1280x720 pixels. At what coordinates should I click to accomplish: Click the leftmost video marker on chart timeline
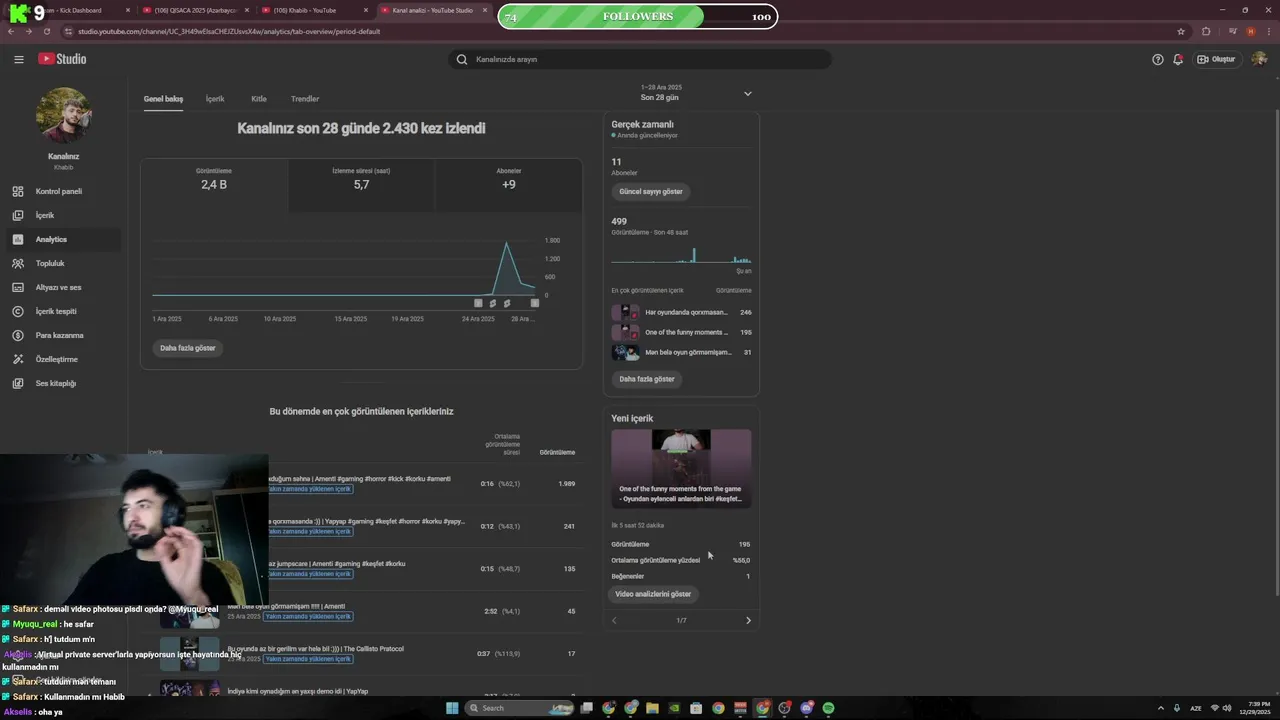coord(478,303)
